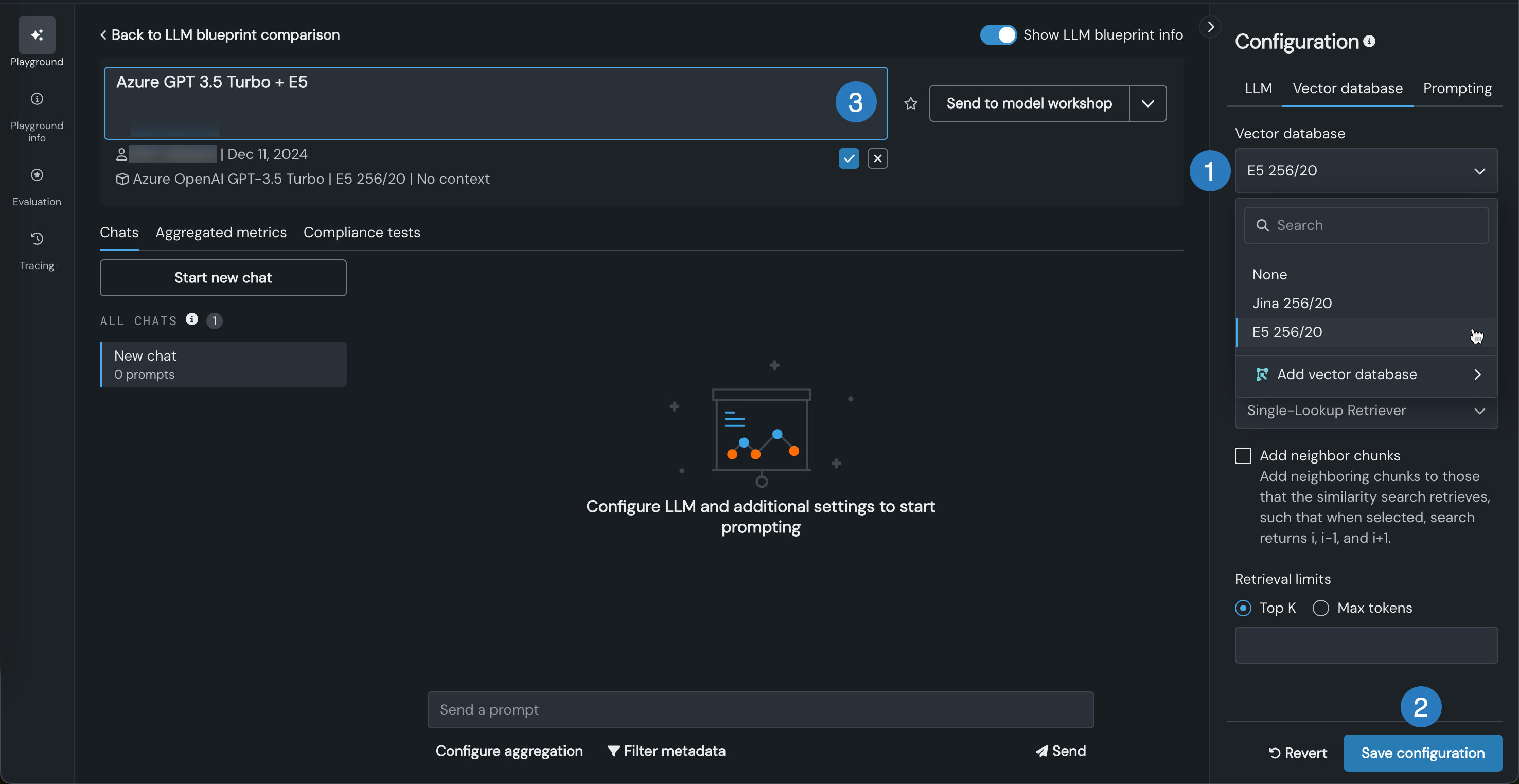Viewport: 1519px width, 784px height.
Task: Enable the Add neighbor chunks checkbox
Action: click(x=1243, y=456)
